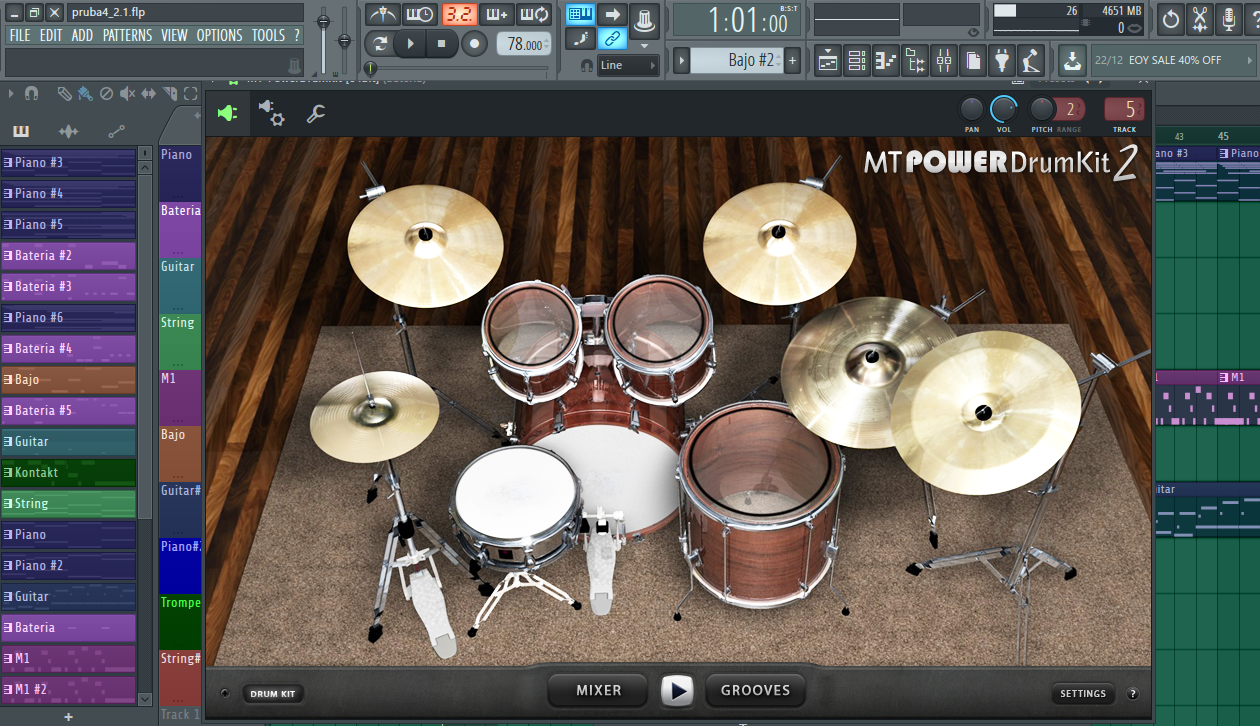Open the Browser view
The image size is (1260, 726).
[915, 60]
